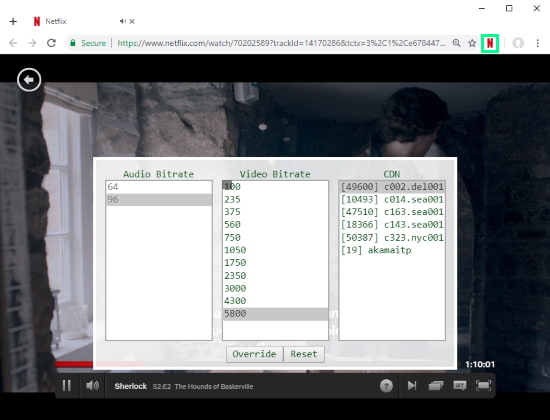This screenshot has height=420, width=550.
Task: Click the Netflix URL in the address bar
Action: [x=281, y=43]
